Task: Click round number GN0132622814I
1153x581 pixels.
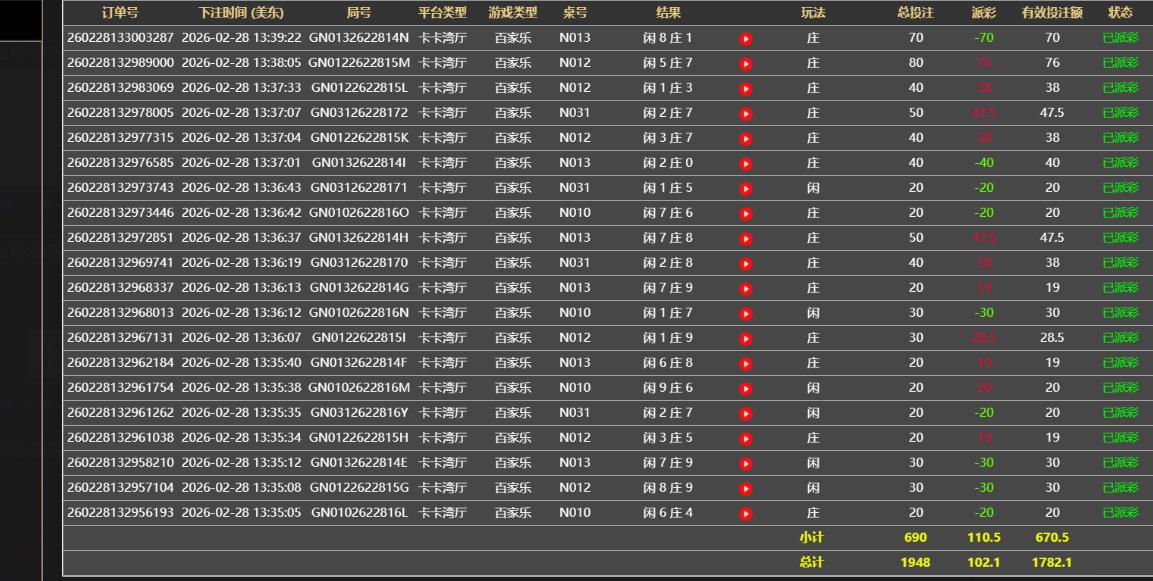Action: tap(359, 163)
